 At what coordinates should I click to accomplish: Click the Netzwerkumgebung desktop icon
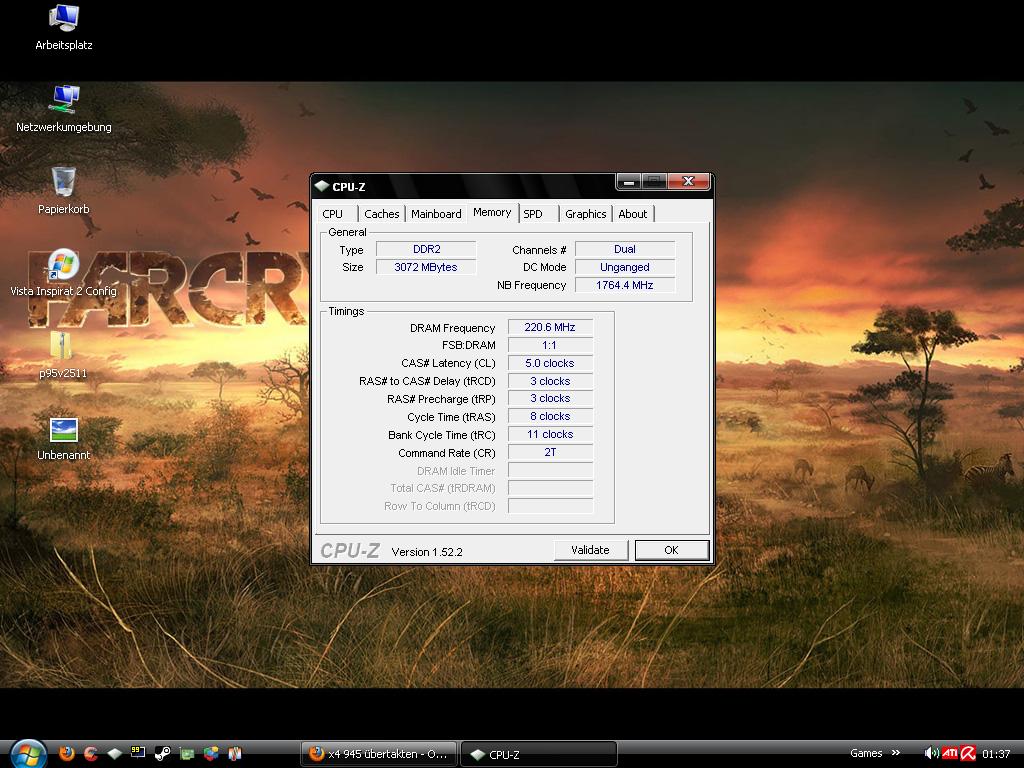[x=64, y=109]
